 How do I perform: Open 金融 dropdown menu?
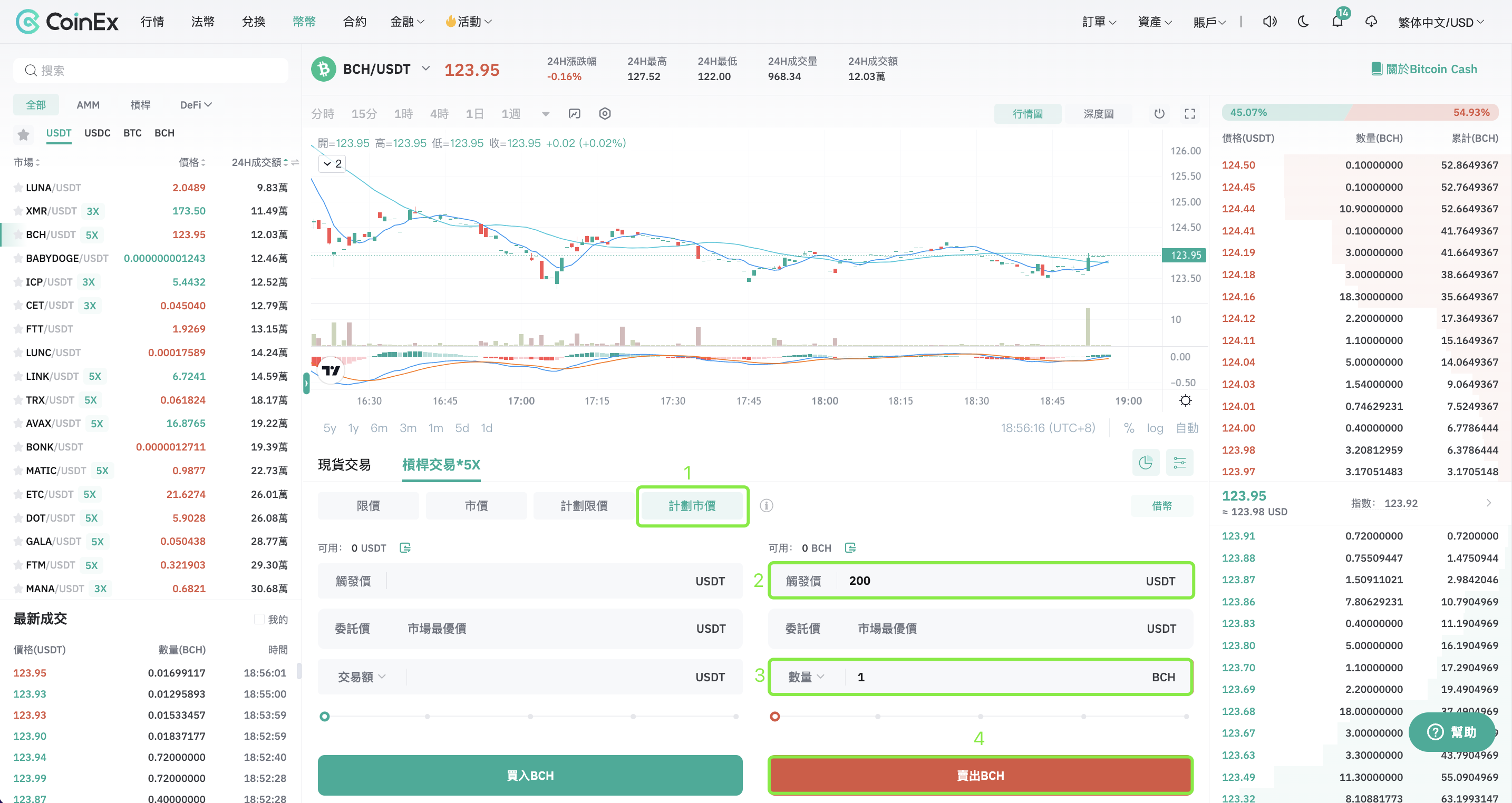point(408,22)
